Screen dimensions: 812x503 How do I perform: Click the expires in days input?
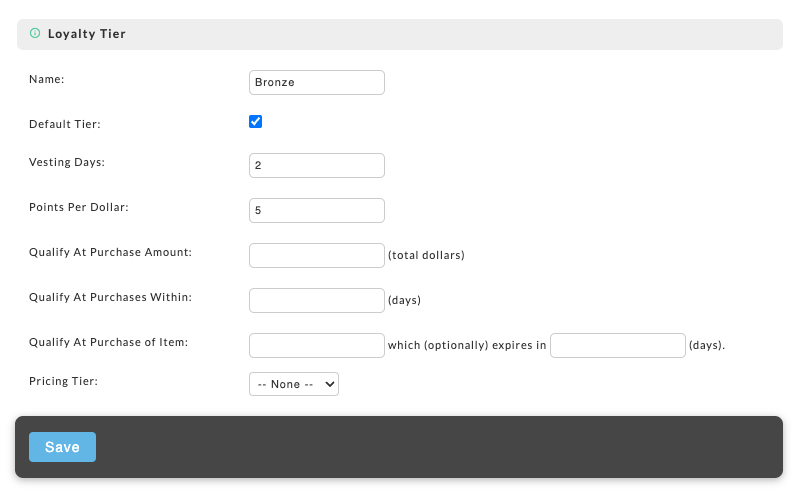coord(617,346)
